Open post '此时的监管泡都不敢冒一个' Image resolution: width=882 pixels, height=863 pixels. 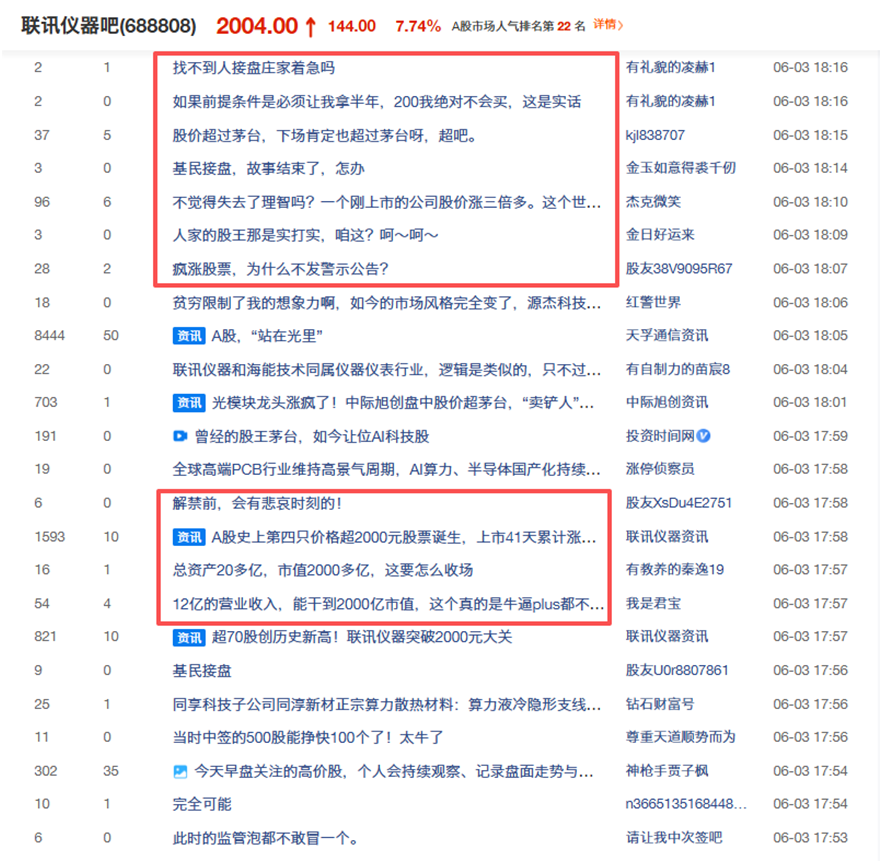pos(266,838)
